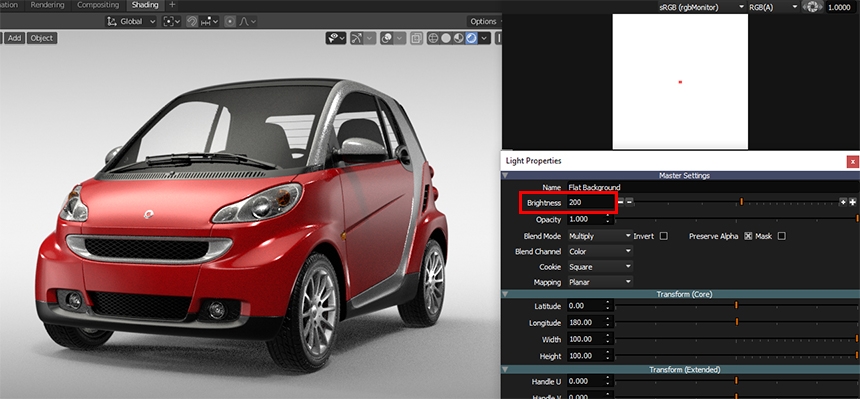Open the viewport shading options dropdown
Image resolution: width=860 pixels, height=399 pixels.
click(485, 38)
